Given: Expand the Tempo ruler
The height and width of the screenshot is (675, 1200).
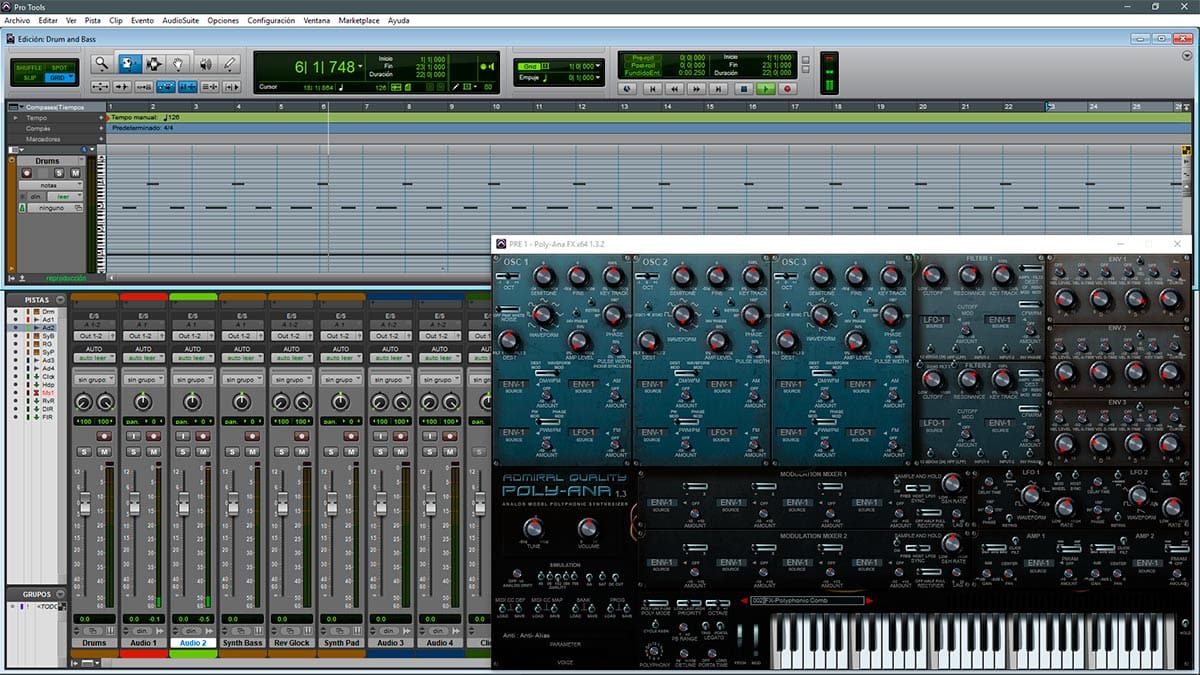Looking at the screenshot, I should click(x=17, y=117).
